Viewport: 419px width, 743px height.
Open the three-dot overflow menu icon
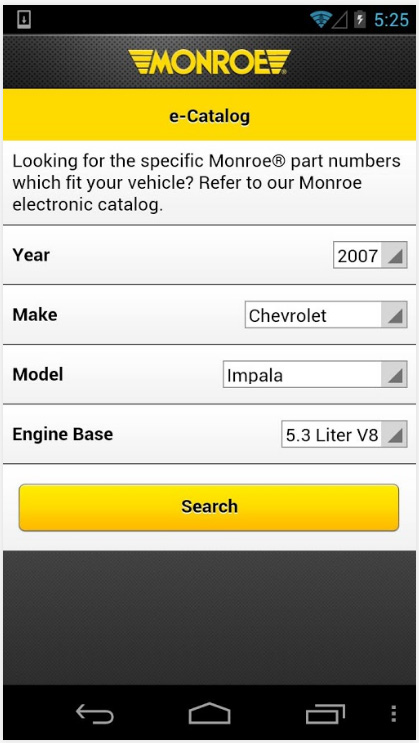(x=393, y=714)
